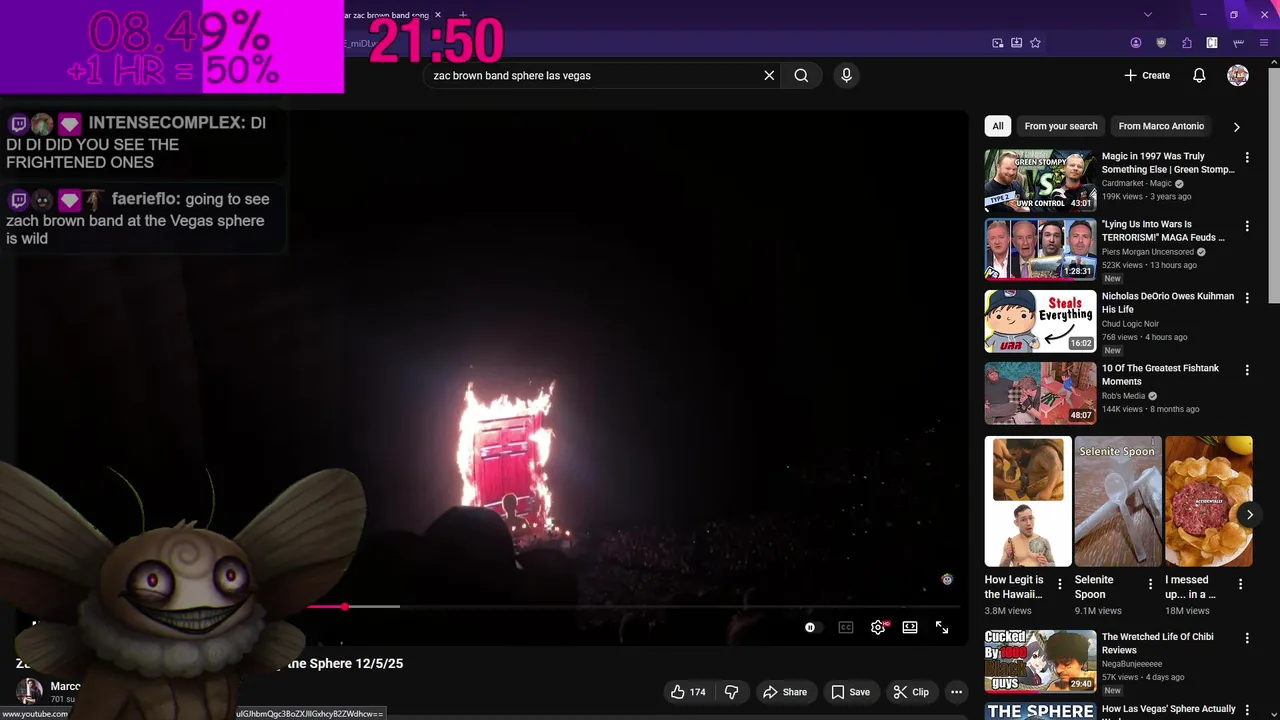
Task: Open options for Chibi Reviews video
Action: 1247,638
